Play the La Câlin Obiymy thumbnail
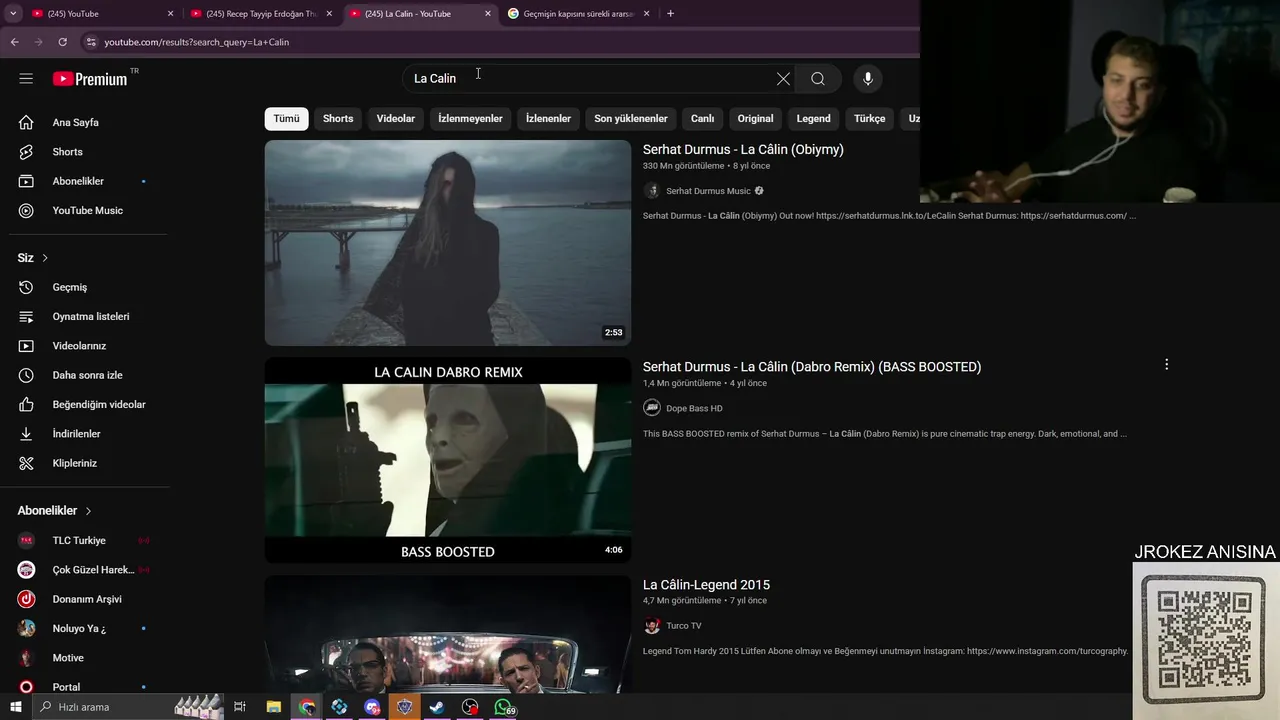The image size is (1280, 720). click(x=448, y=243)
